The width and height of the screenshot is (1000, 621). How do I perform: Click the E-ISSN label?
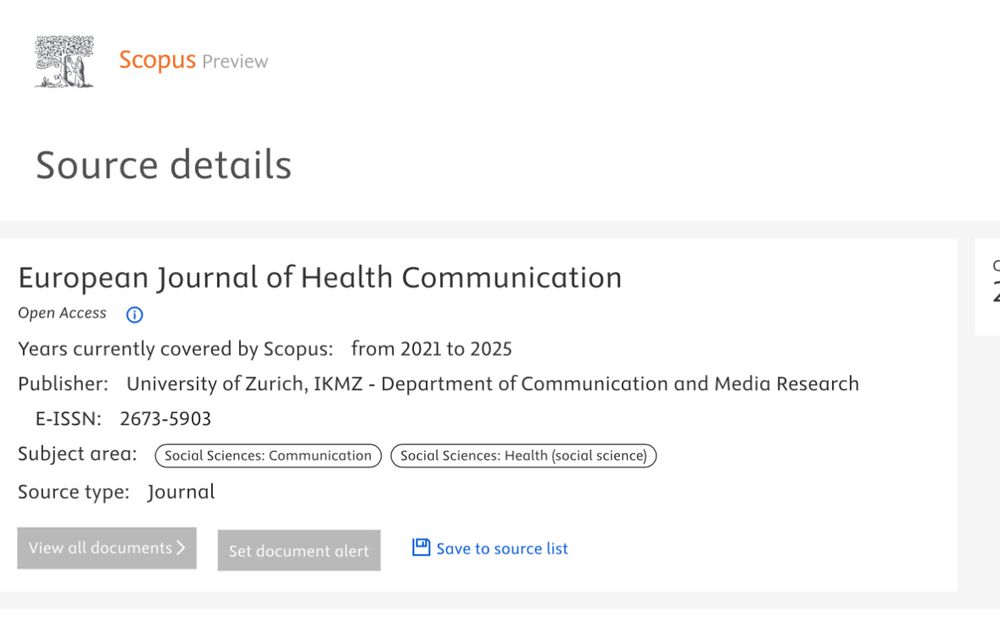pos(68,418)
